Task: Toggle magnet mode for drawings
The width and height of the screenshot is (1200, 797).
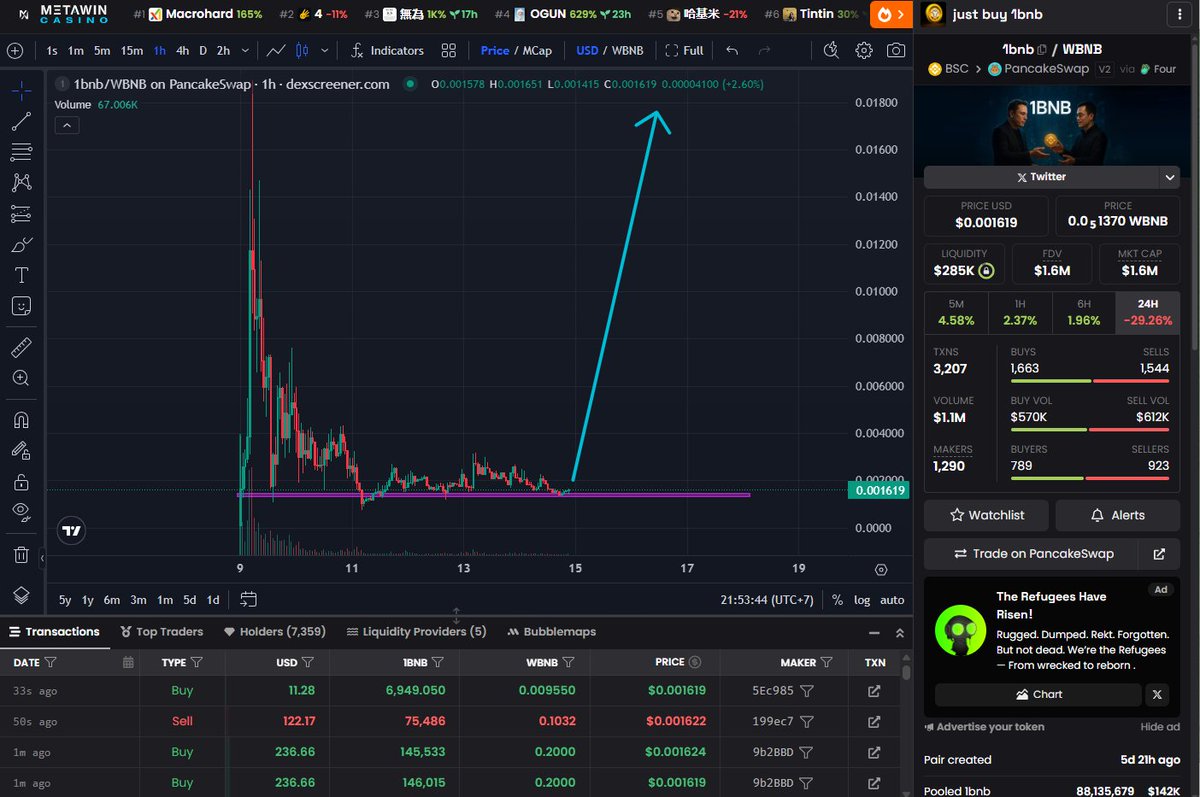Action: (x=21, y=420)
